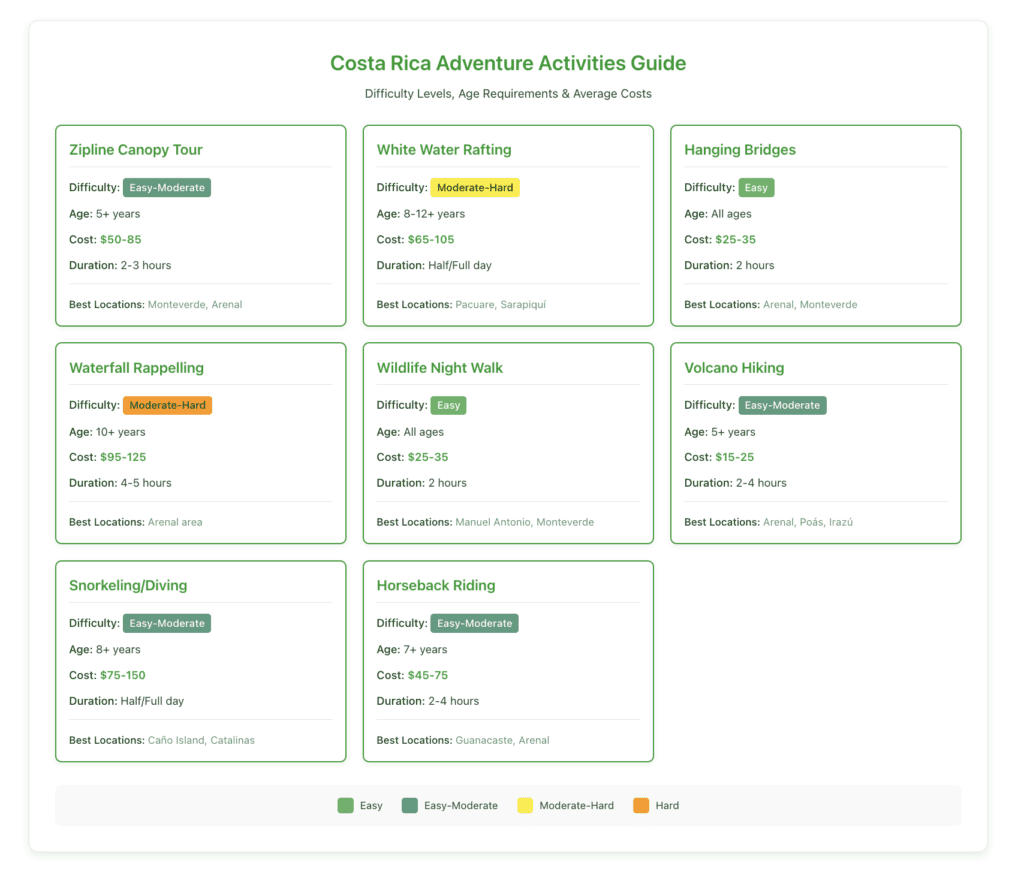Click the Easy-Moderate badge on Snorkeling/Diving

click(x=166, y=623)
